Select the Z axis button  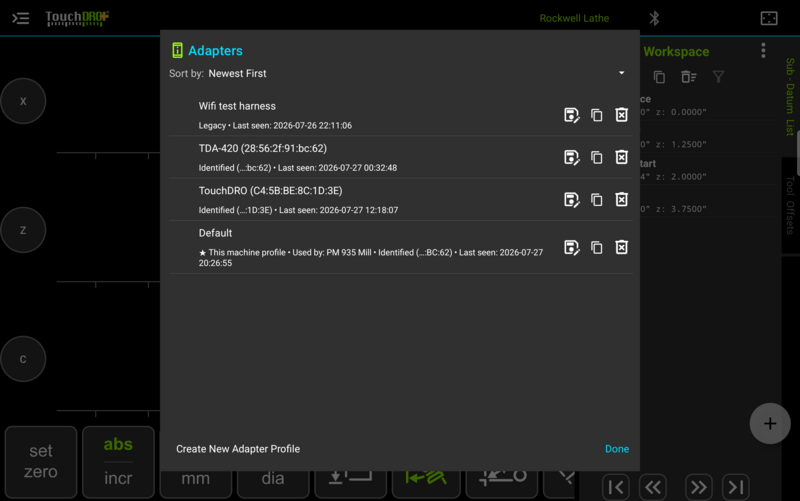[x=23, y=230]
